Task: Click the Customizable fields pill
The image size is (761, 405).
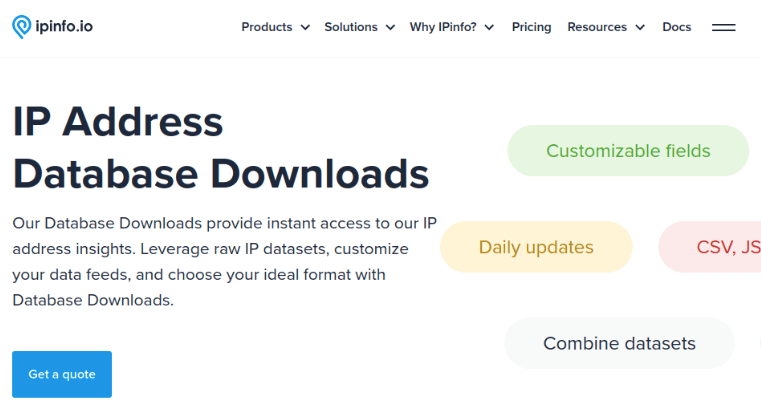Action: point(628,151)
